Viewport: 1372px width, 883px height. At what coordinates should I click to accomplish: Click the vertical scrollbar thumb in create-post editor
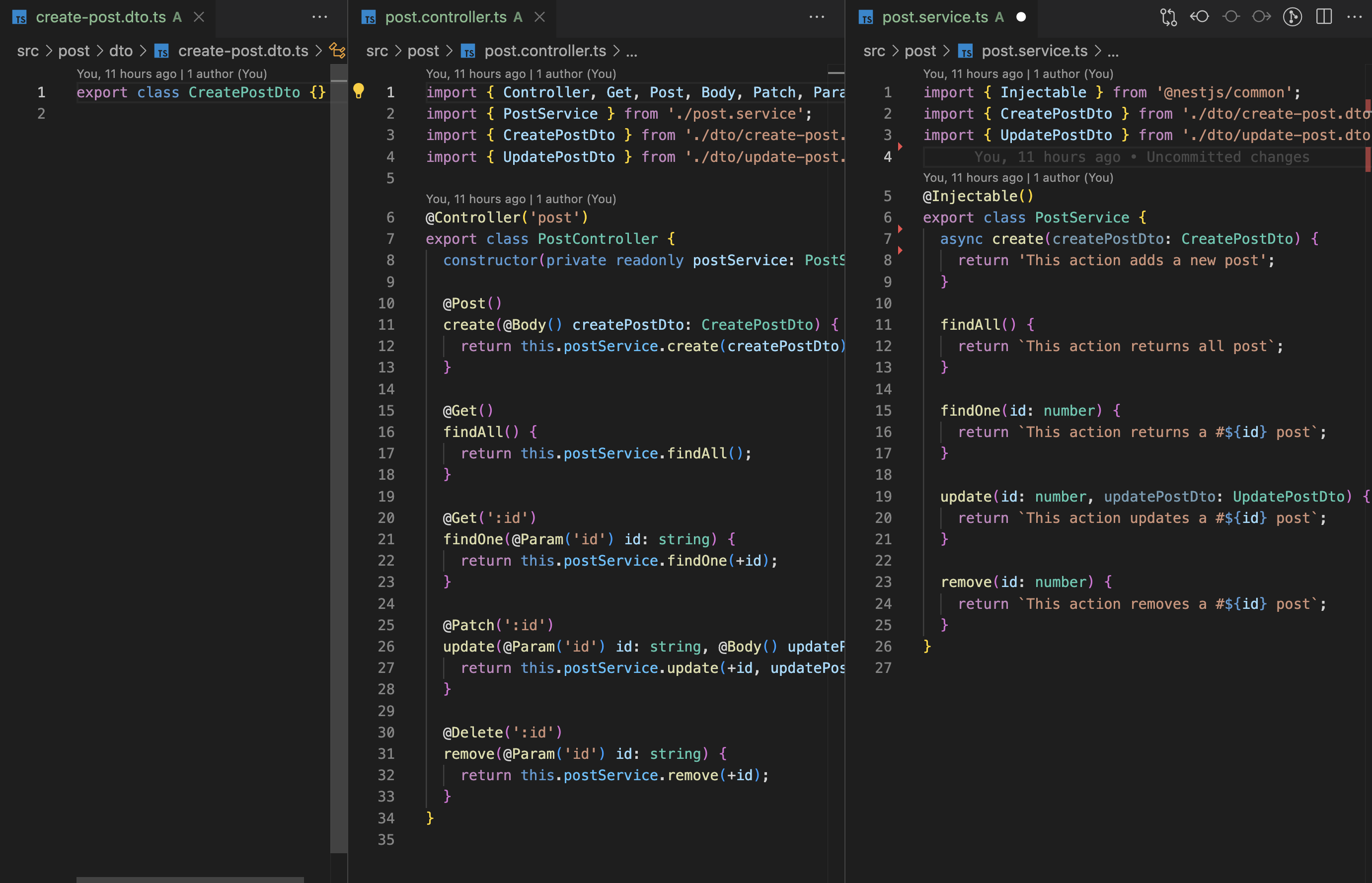(339, 459)
